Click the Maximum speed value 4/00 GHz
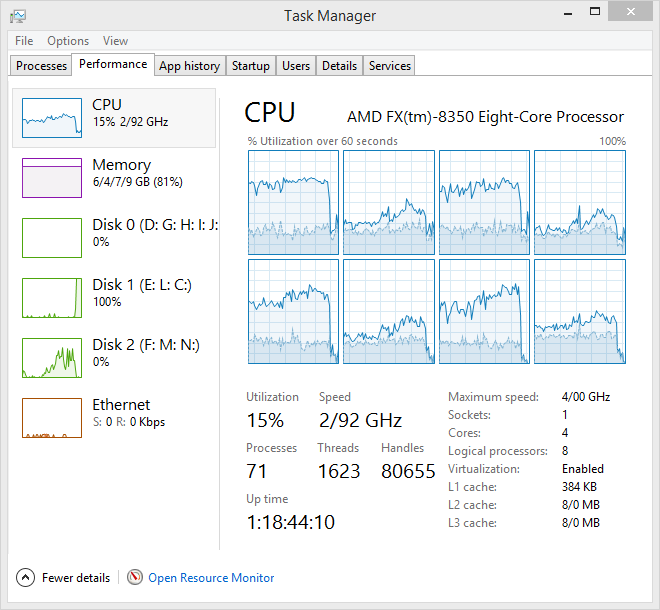The width and height of the screenshot is (660, 610). (586, 397)
